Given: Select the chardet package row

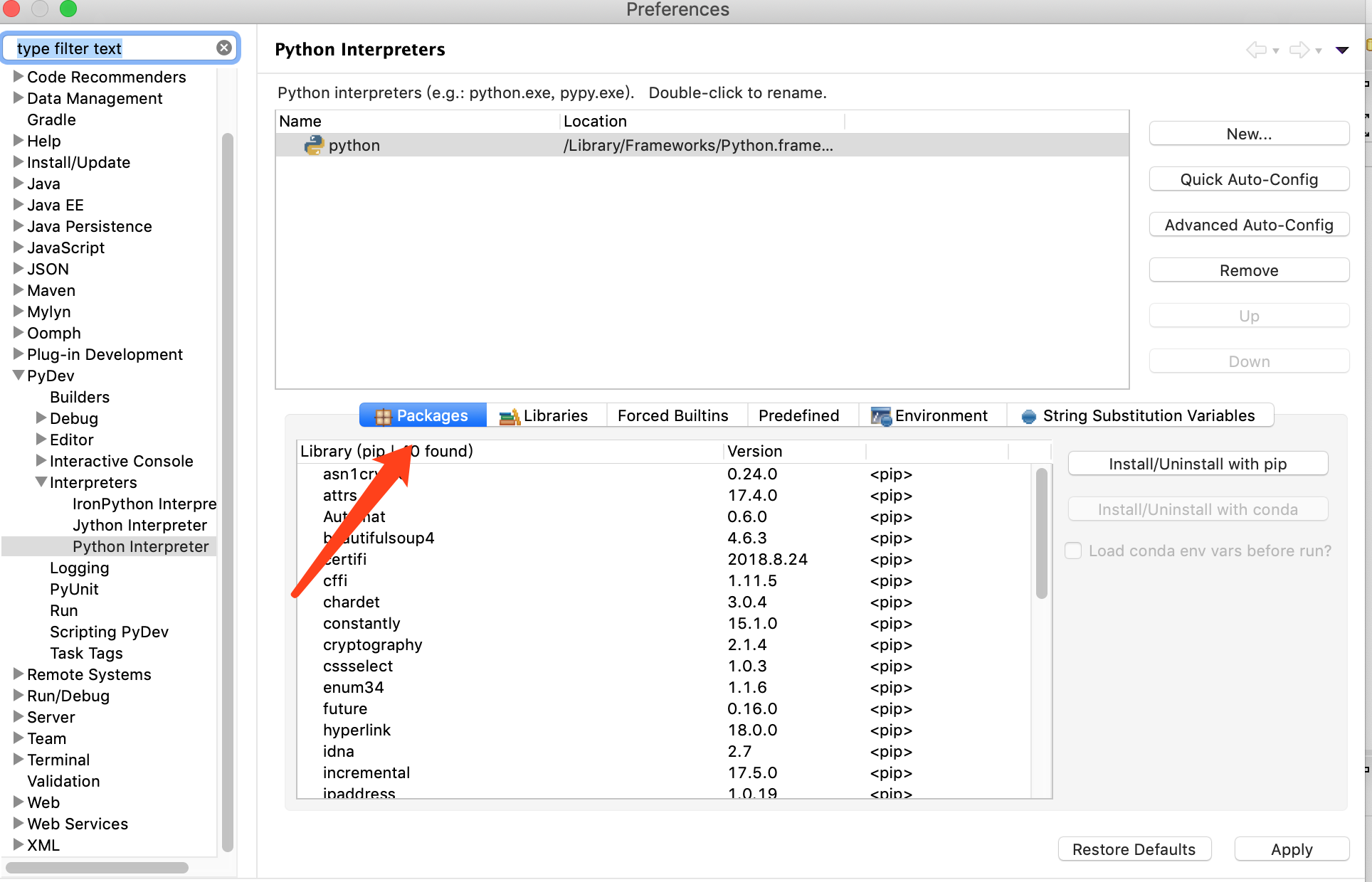Looking at the screenshot, I should pos(665,602).
